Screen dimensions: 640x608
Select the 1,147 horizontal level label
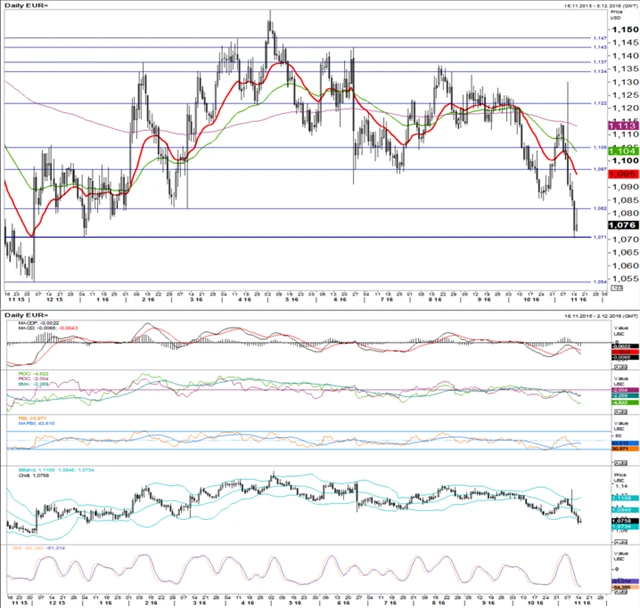[x=599, y=37]
